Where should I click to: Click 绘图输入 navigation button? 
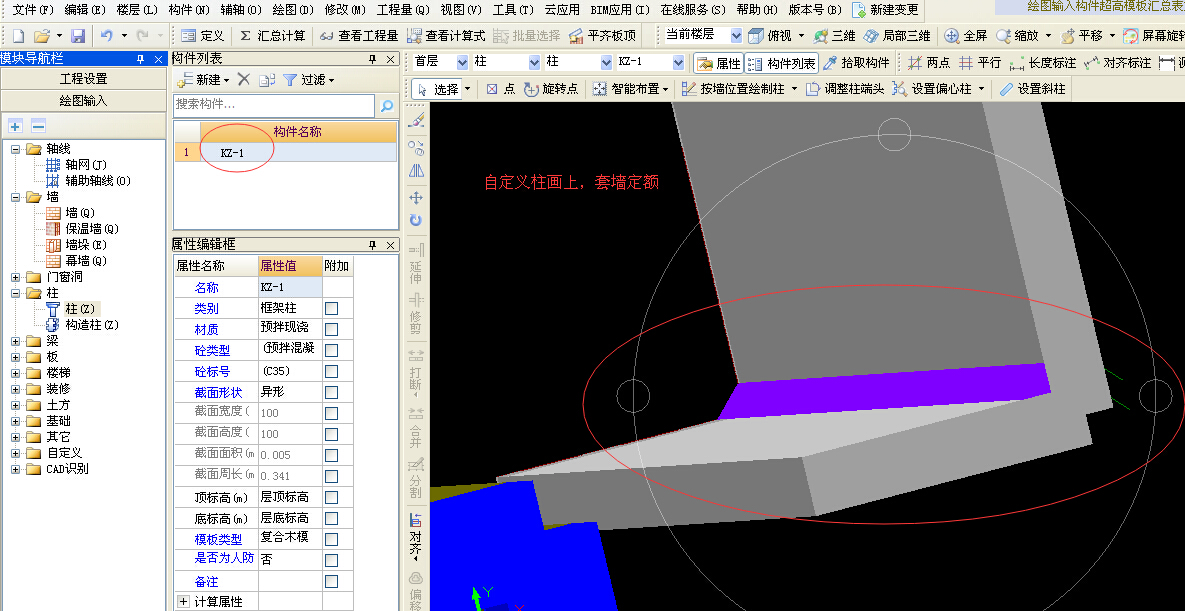coord(84,101)
